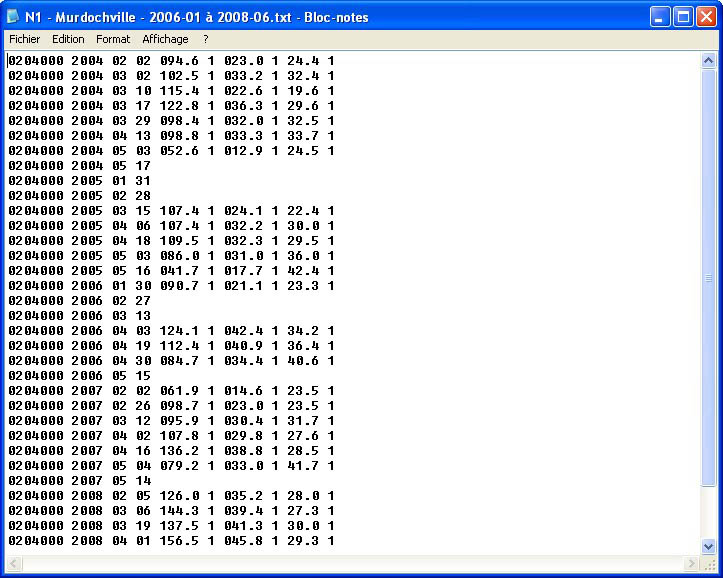
Task: Click value 42.4 in the 2005 05 16 row
Action: (x=303, y=271)
